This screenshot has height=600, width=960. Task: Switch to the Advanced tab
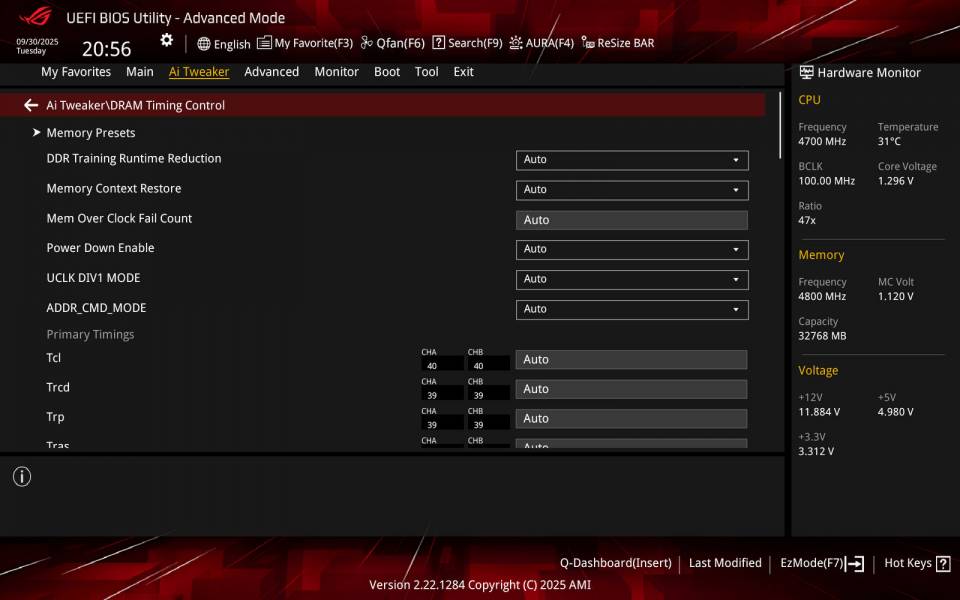[271, 71]
